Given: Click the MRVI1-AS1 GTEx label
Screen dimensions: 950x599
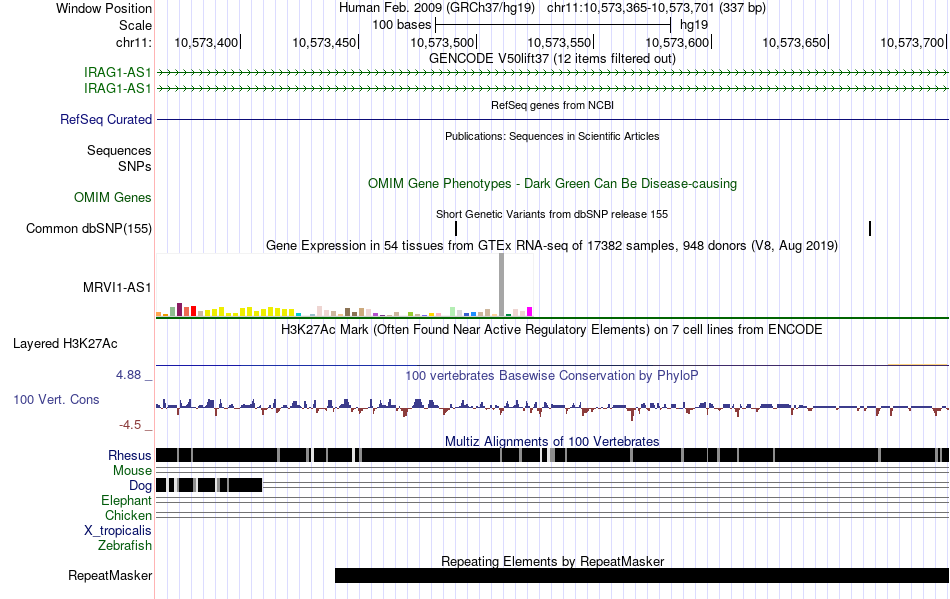Looking at the screenshot, I should (117, 287).
